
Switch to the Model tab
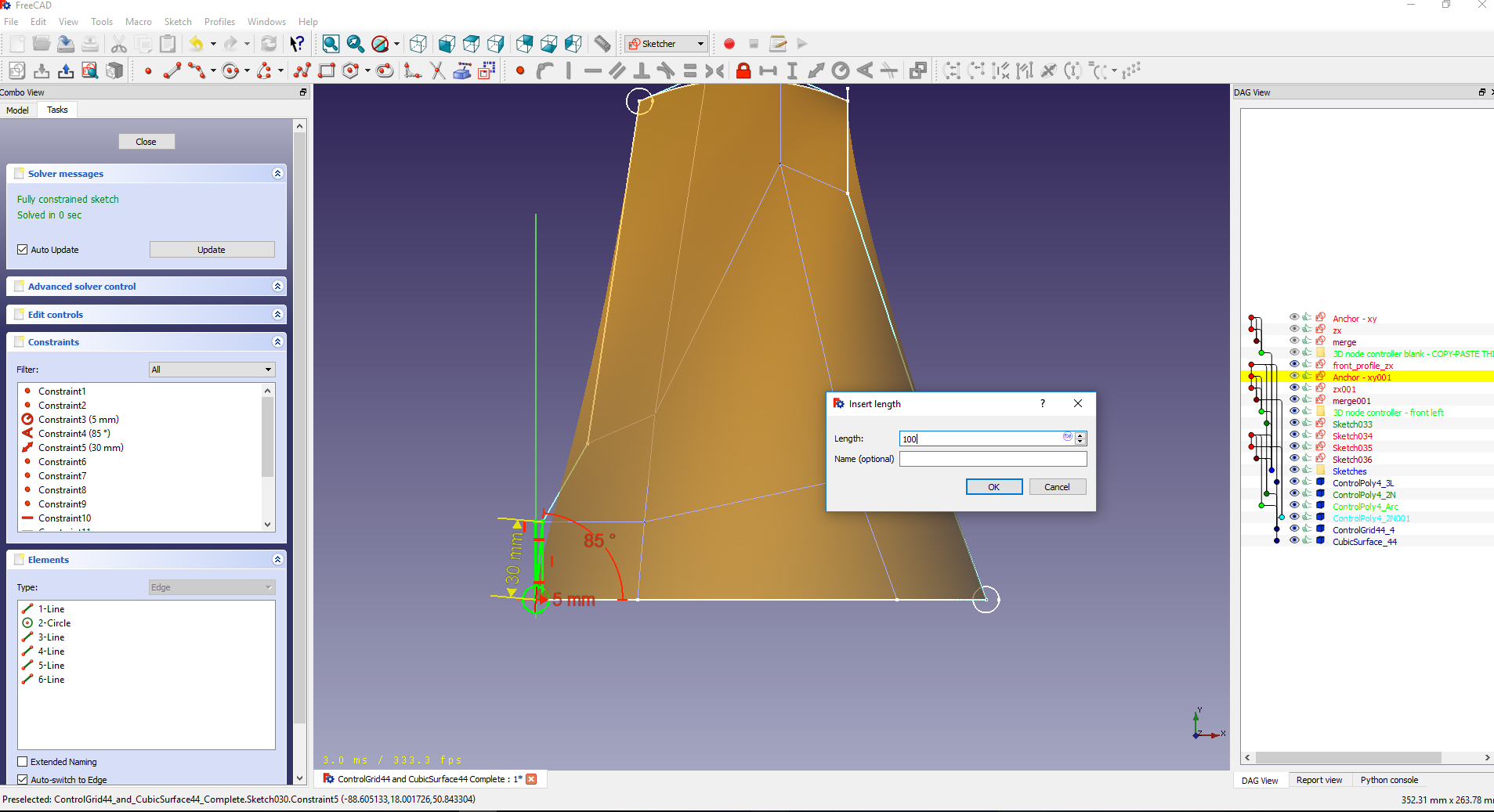click(x=17, y=110)
